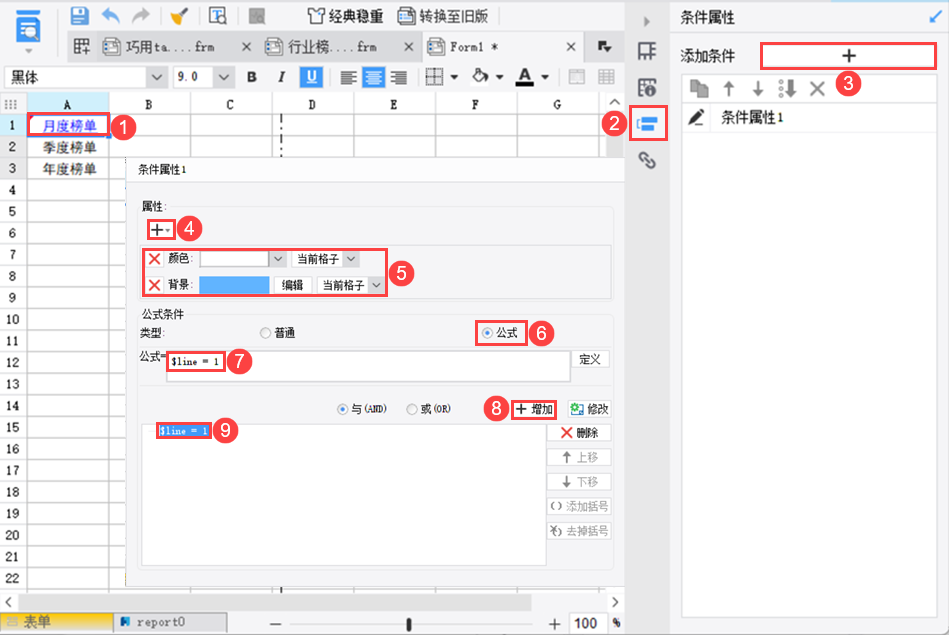Choose the 与(AND) radio option
The image size is (949, 635).
pyautogui.click(x=343, y=409)
